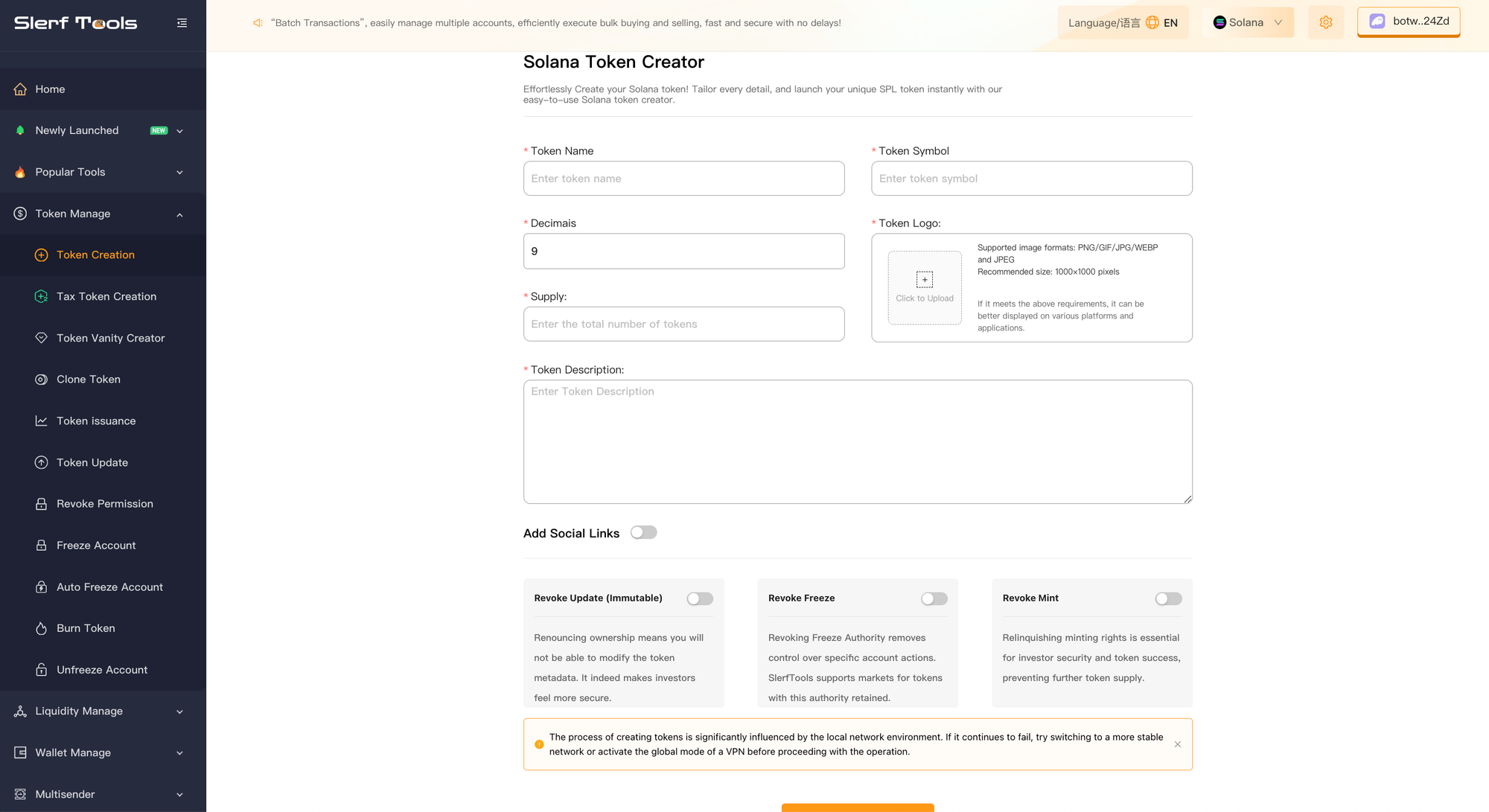This screenshot has width=1489, height=812.
Task: Open Tax Token Creation menu item
Action: tap(106, 296)
